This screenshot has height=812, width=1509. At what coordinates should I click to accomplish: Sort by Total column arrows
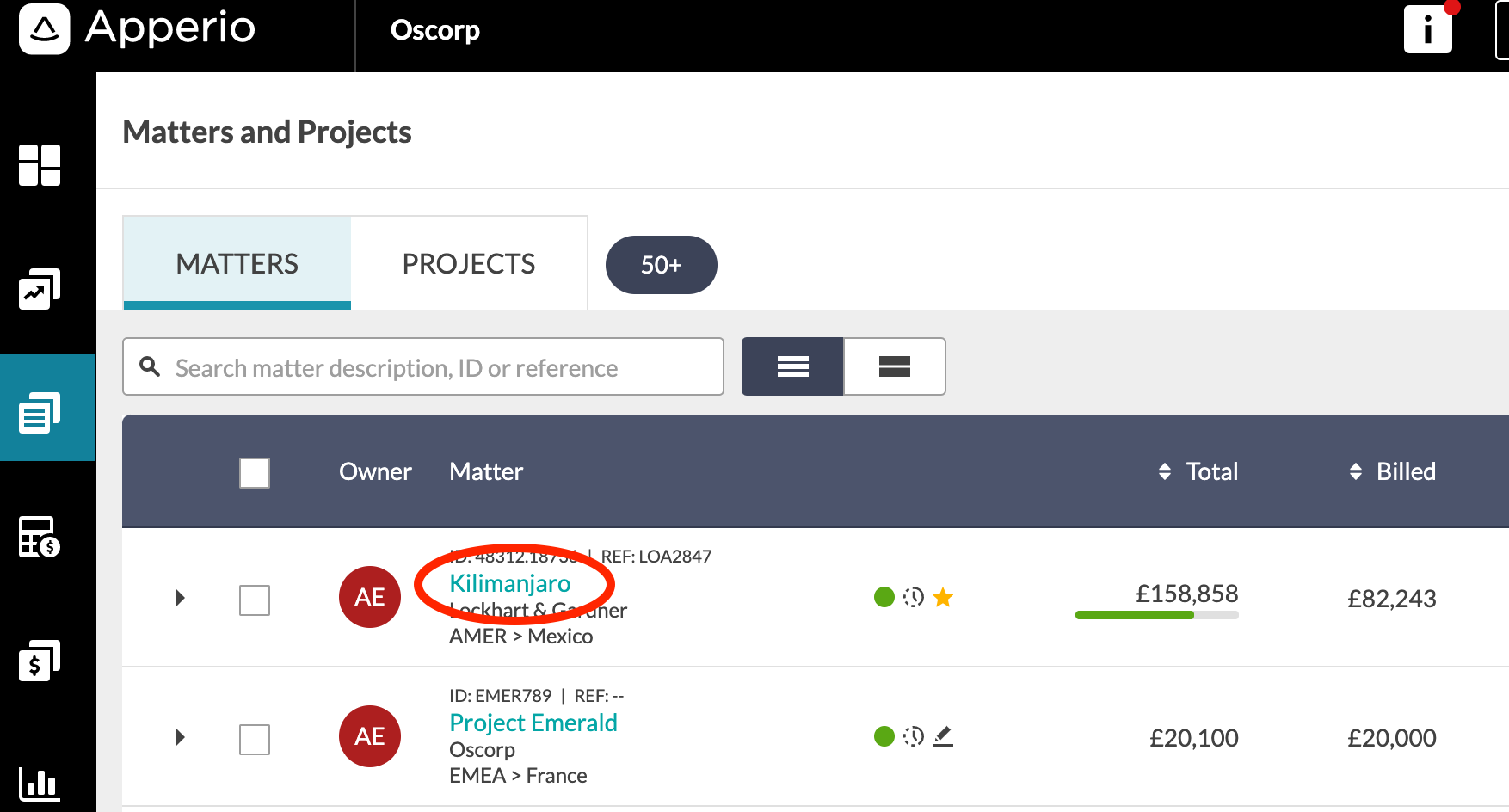coord(1165,471)
